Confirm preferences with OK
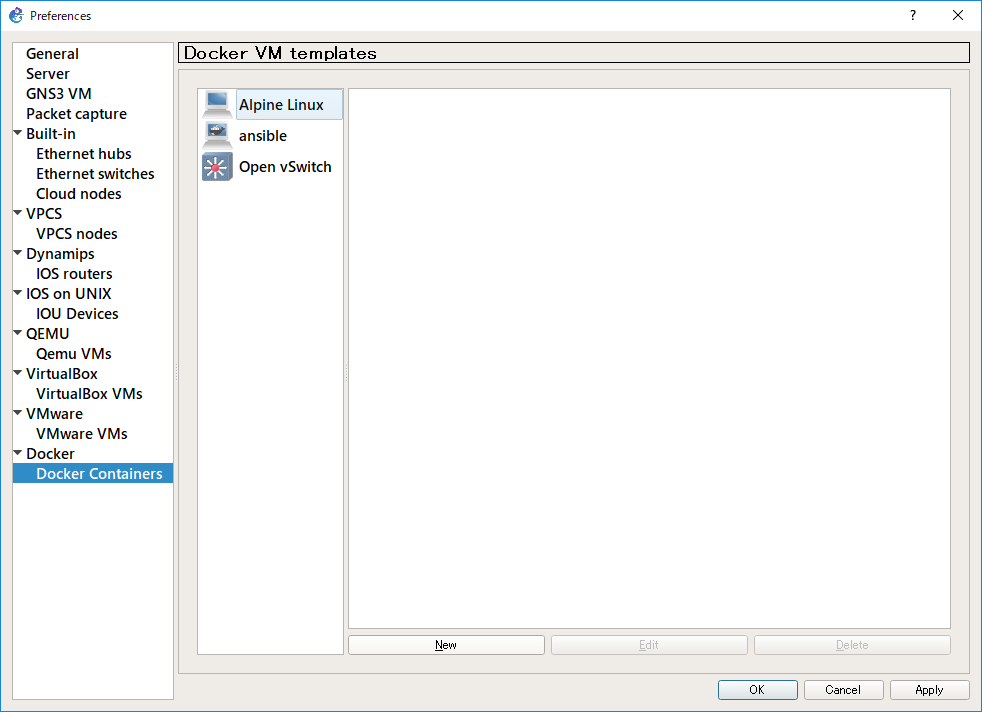 757,690
